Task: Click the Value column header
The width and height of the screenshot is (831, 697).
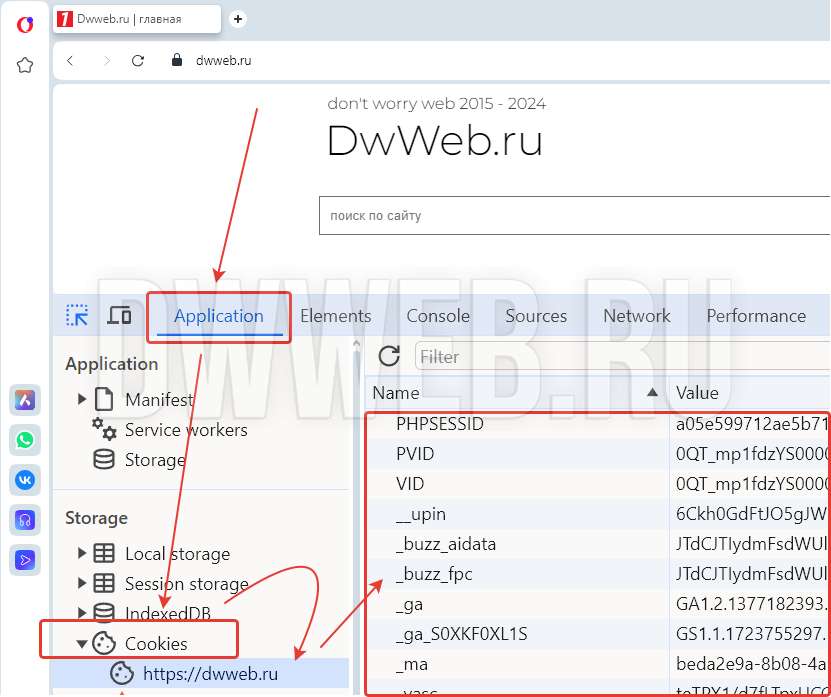Action: [x=750, y=393]
